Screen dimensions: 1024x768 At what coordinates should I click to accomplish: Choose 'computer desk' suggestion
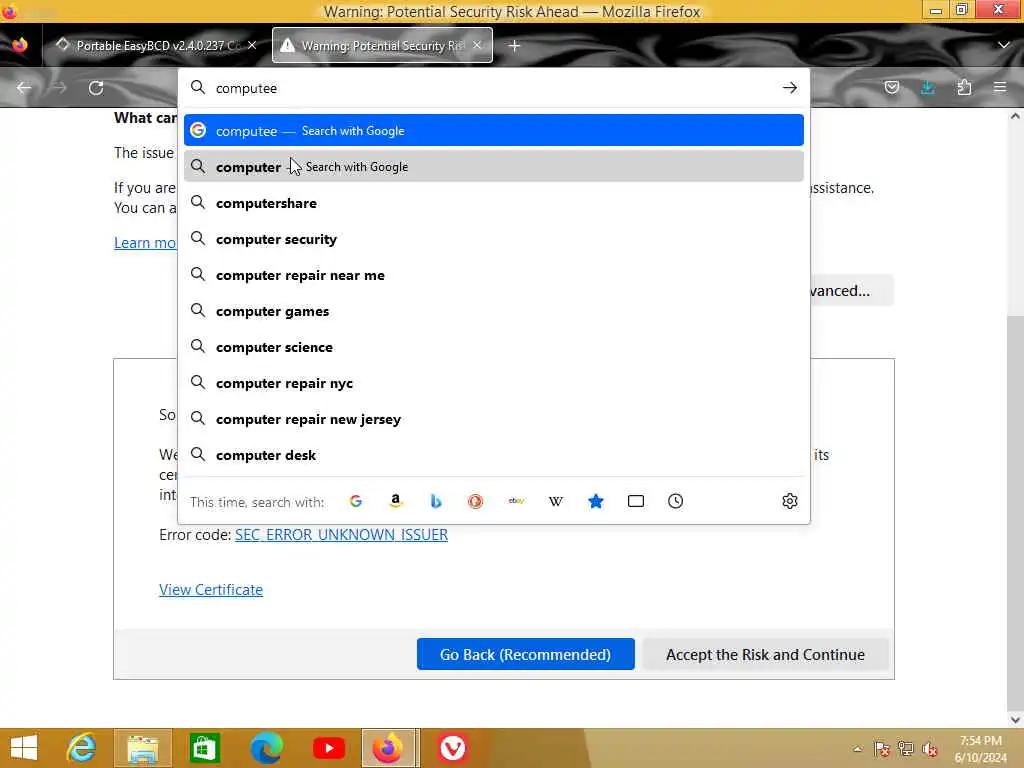(494, 455)
